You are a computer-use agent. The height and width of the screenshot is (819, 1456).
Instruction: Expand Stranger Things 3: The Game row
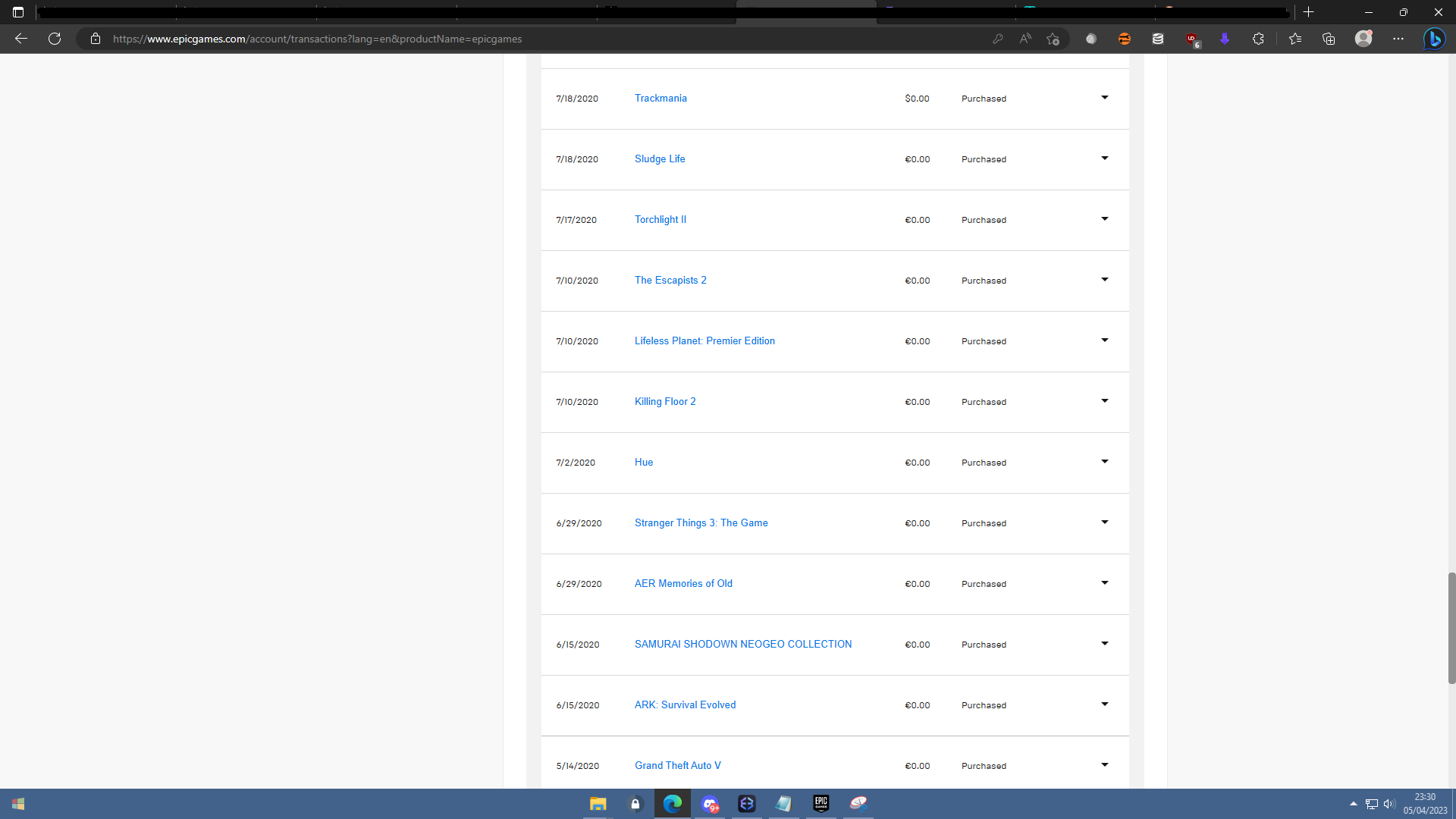click(x=1105, y=522)
